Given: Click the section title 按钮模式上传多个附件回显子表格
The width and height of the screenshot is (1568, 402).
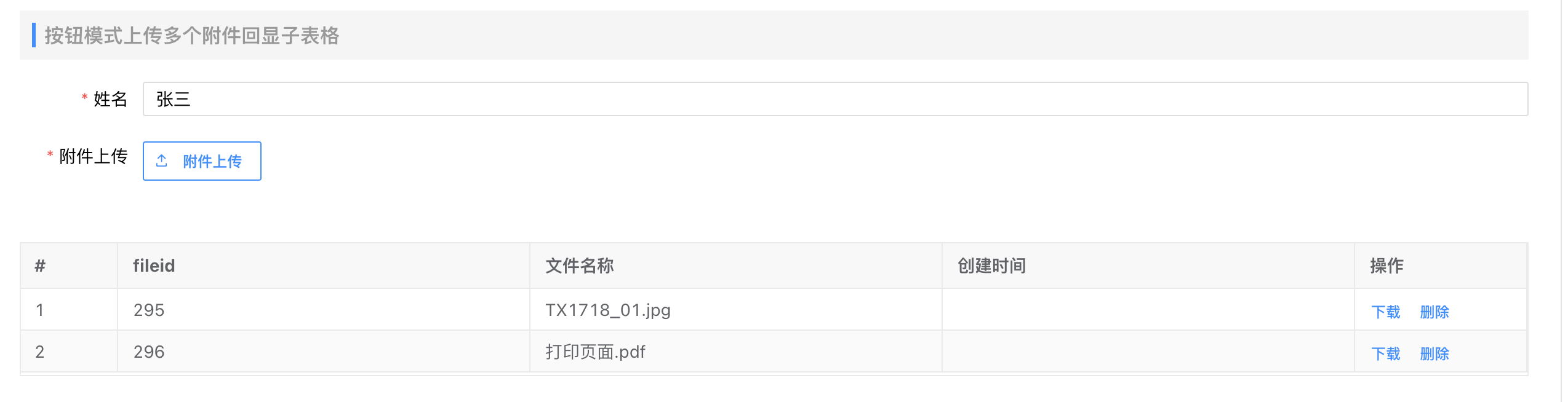Looking at the screenshot, I should pos(191,36).
